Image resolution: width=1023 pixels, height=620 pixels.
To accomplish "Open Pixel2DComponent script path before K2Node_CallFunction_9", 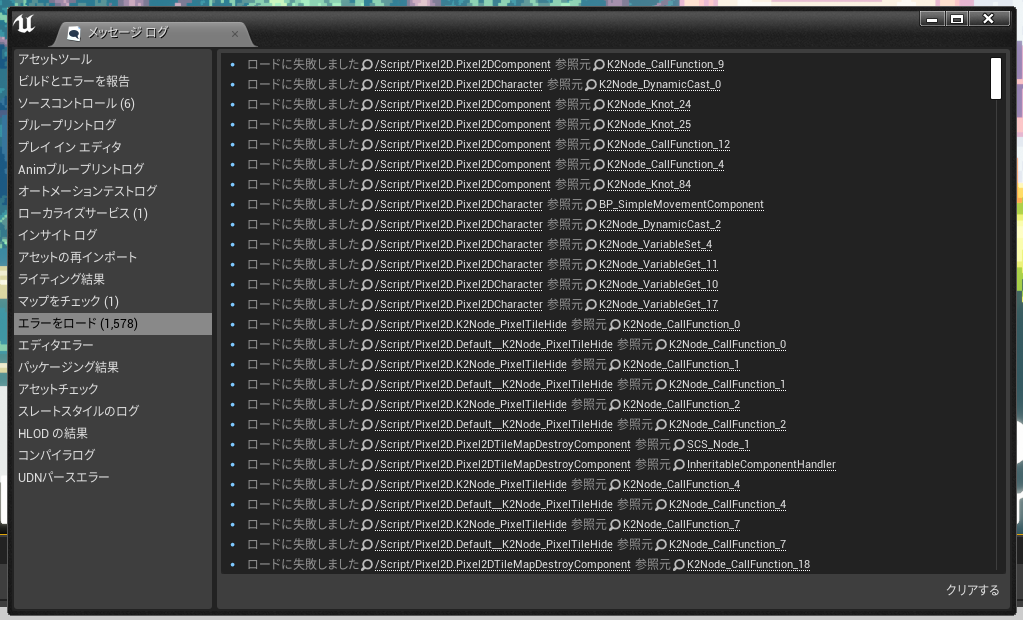I will point(463,65).
